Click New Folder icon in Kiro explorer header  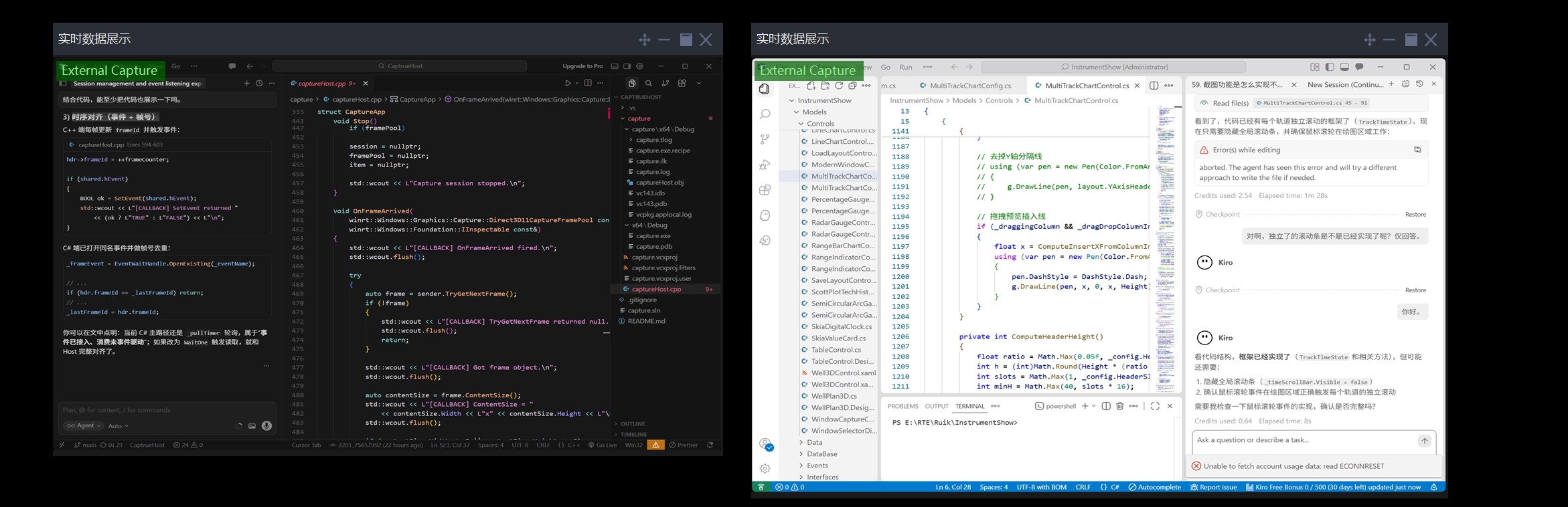pyautogui.click(x=825, y=86)
